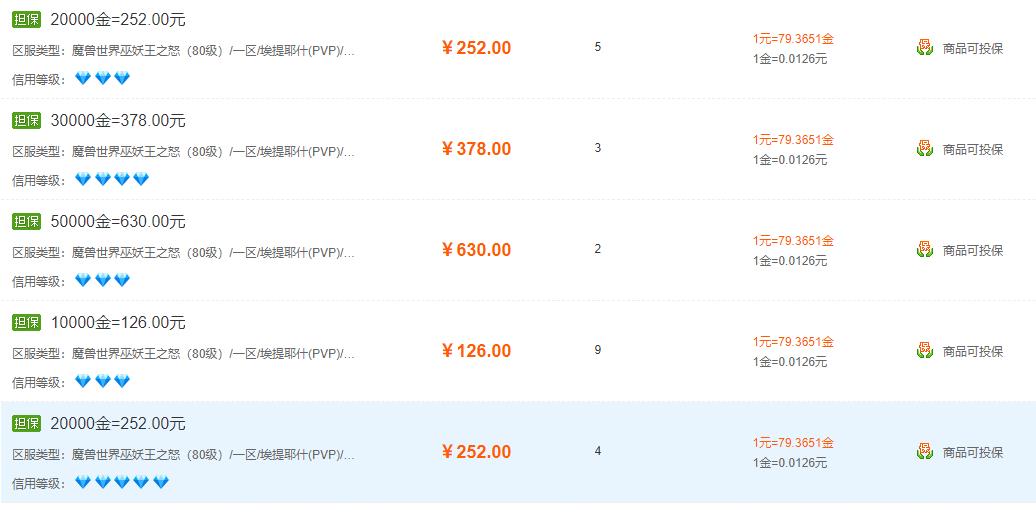Open the 30000金=378.00元 listing title
This screenshot has height=515, width=1036.
pyautogui.click(x=118, y=121)
